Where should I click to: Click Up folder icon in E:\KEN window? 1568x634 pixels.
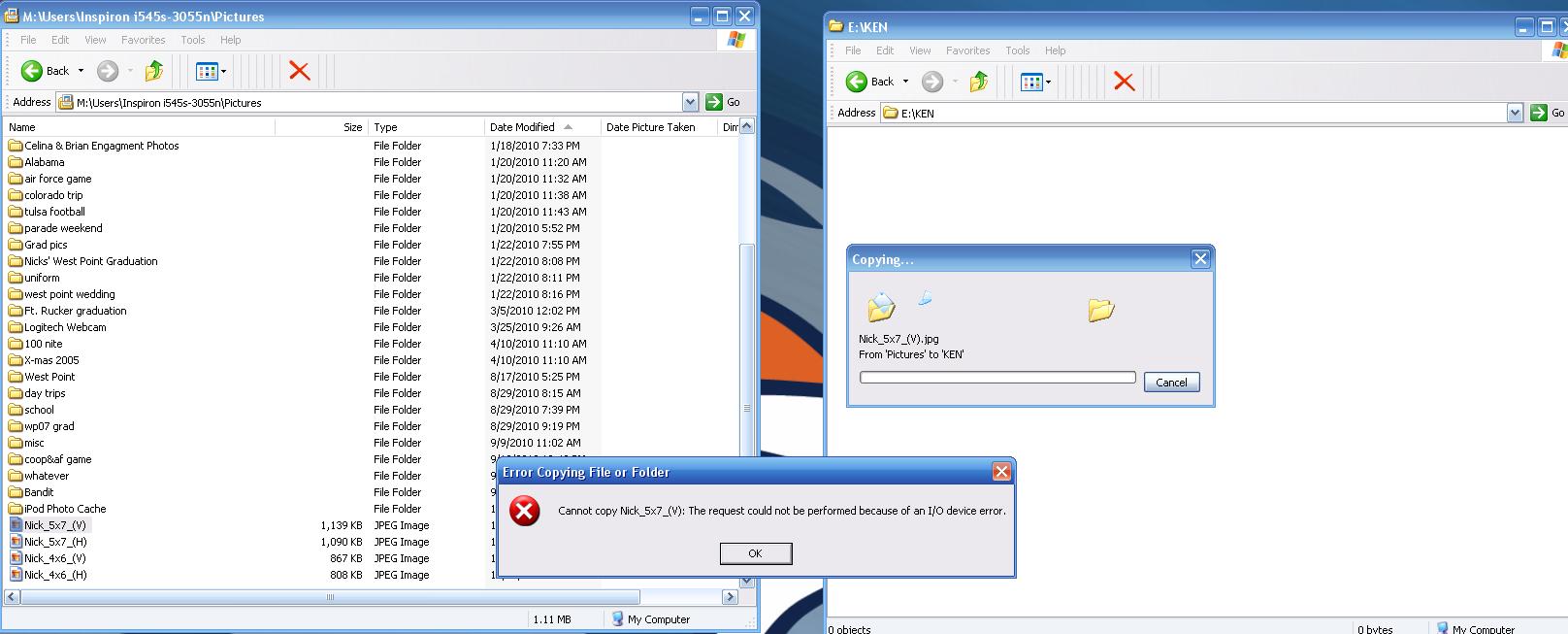pyautogui.click(x=978, y=82)
